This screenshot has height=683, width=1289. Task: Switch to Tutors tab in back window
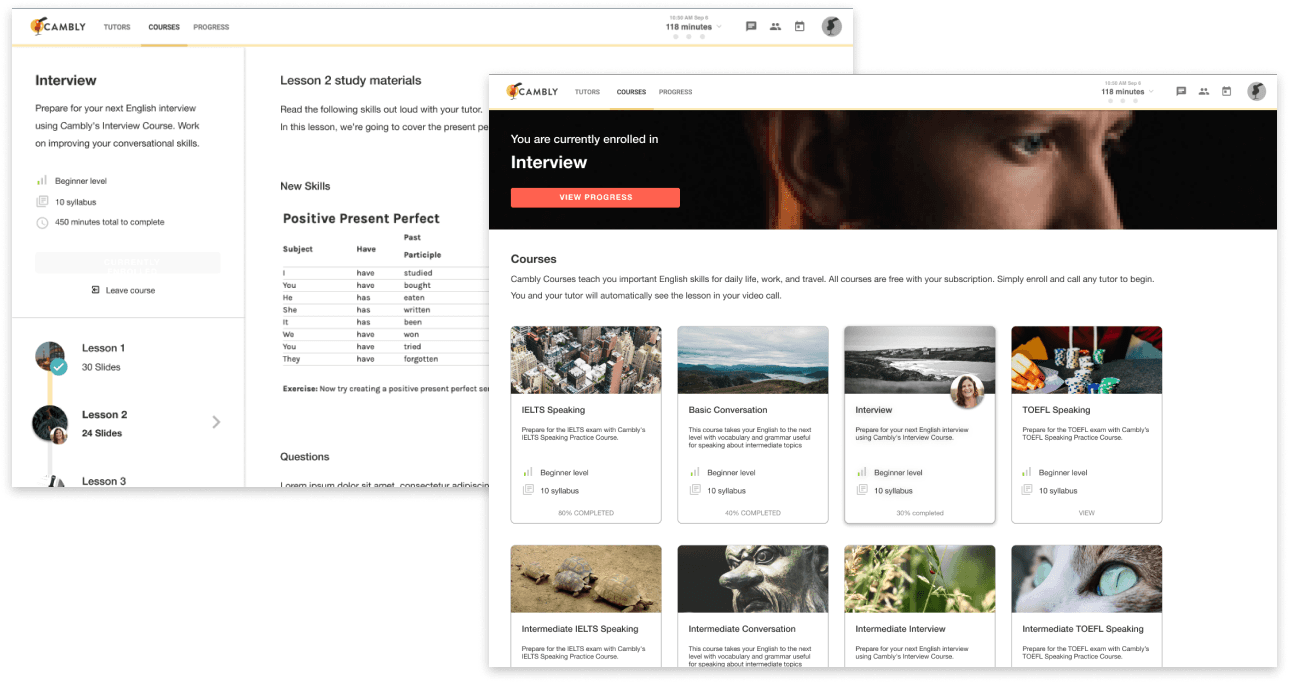pos(117,27)
